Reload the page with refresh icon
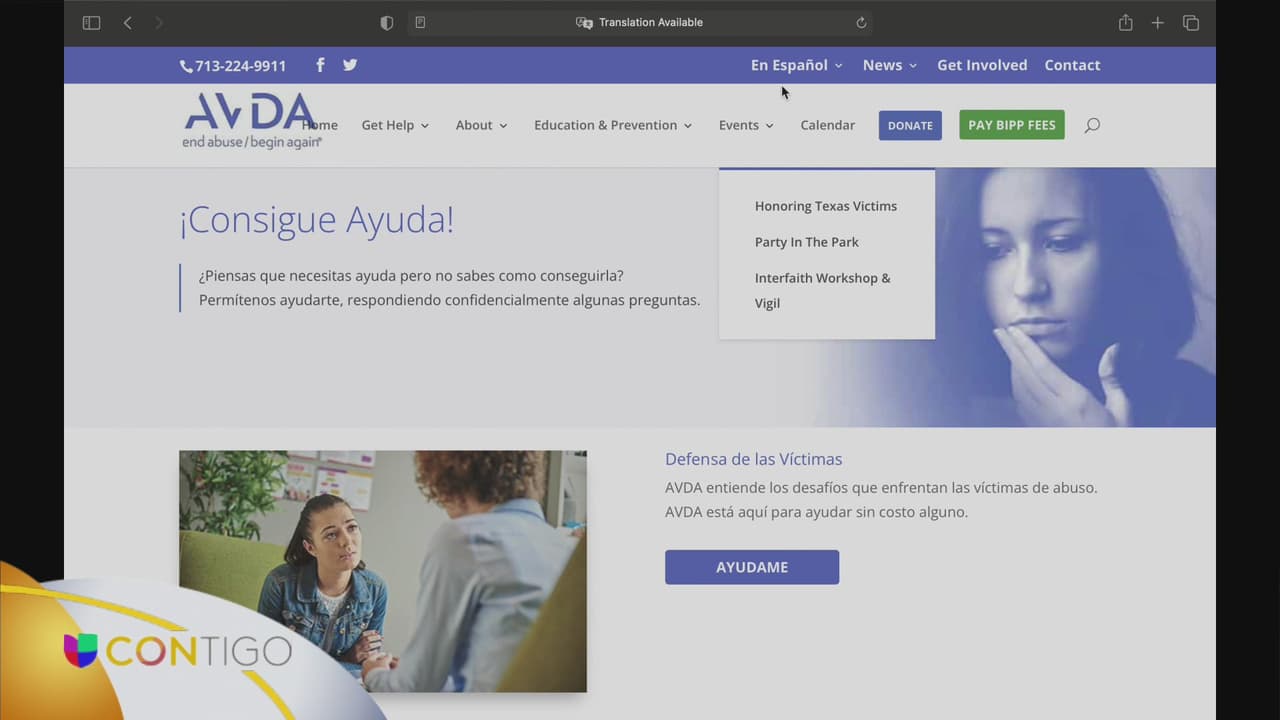Image resolution: width=1280 pixels, height=720 pixels. [861, 23]
